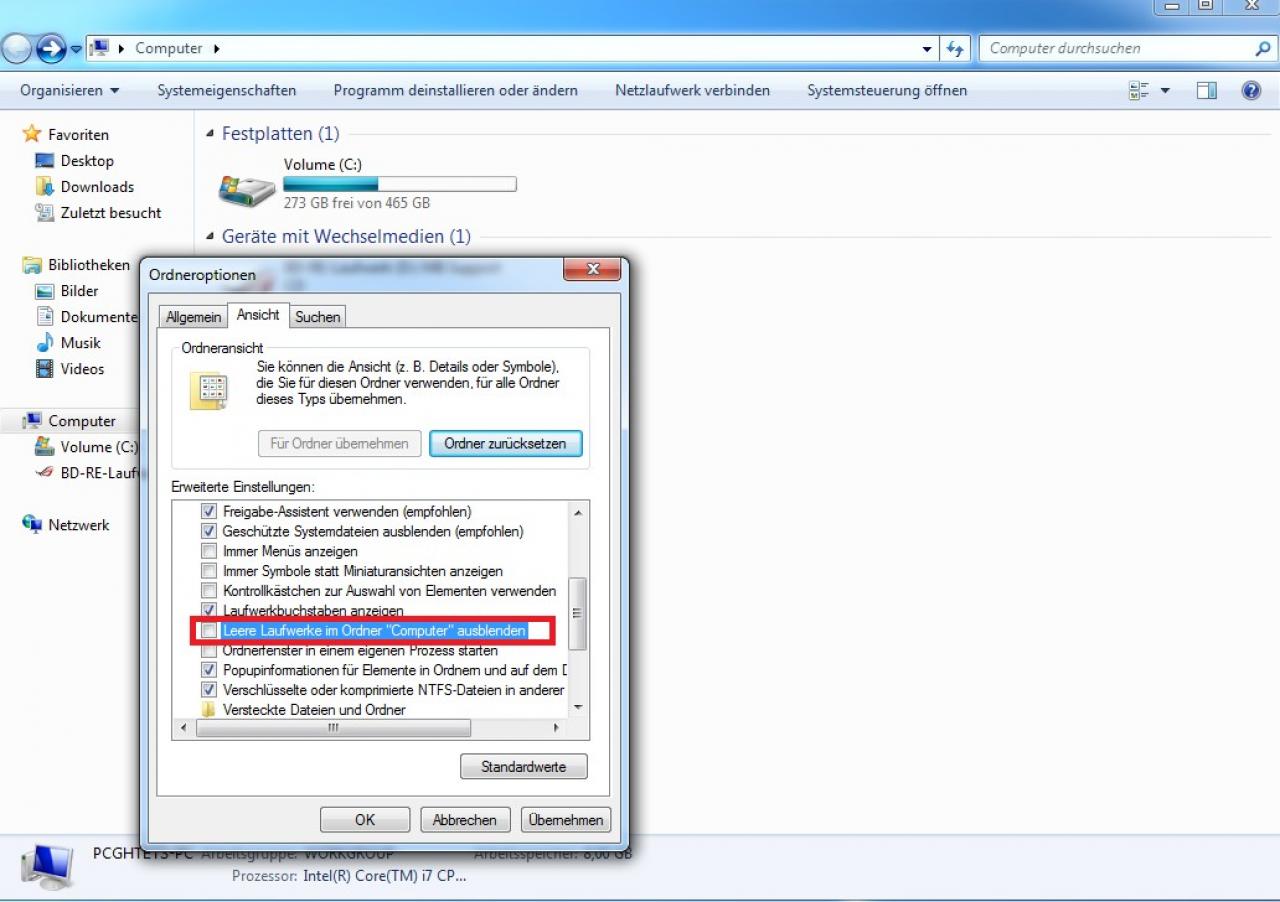1280x902 pixels.
Task: Click the Bibliotheken icon in sidebar
Action: click(x=32, y=265)
